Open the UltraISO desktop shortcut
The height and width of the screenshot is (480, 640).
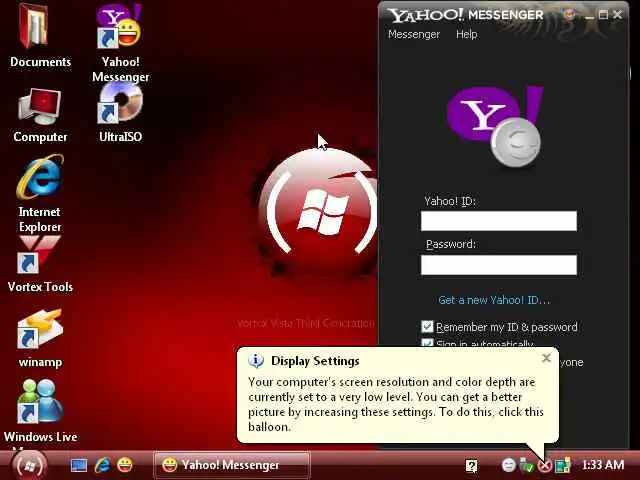click(x=120, y=112)
